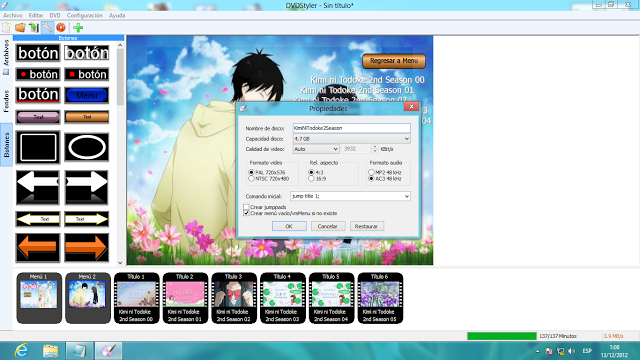
Task: Open the Archivo menu
Action: 13,16
